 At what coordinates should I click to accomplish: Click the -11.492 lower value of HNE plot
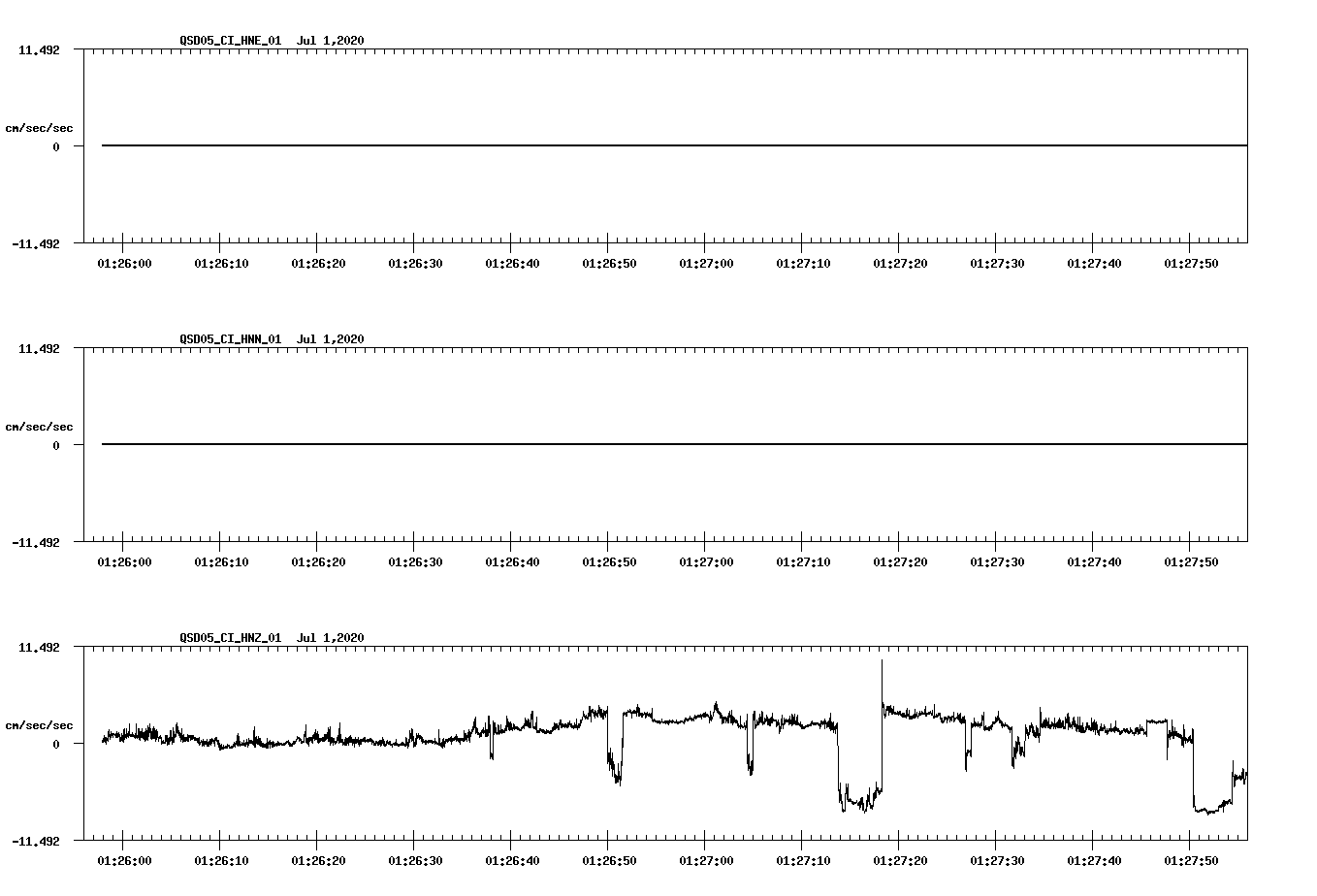(36, 243)
